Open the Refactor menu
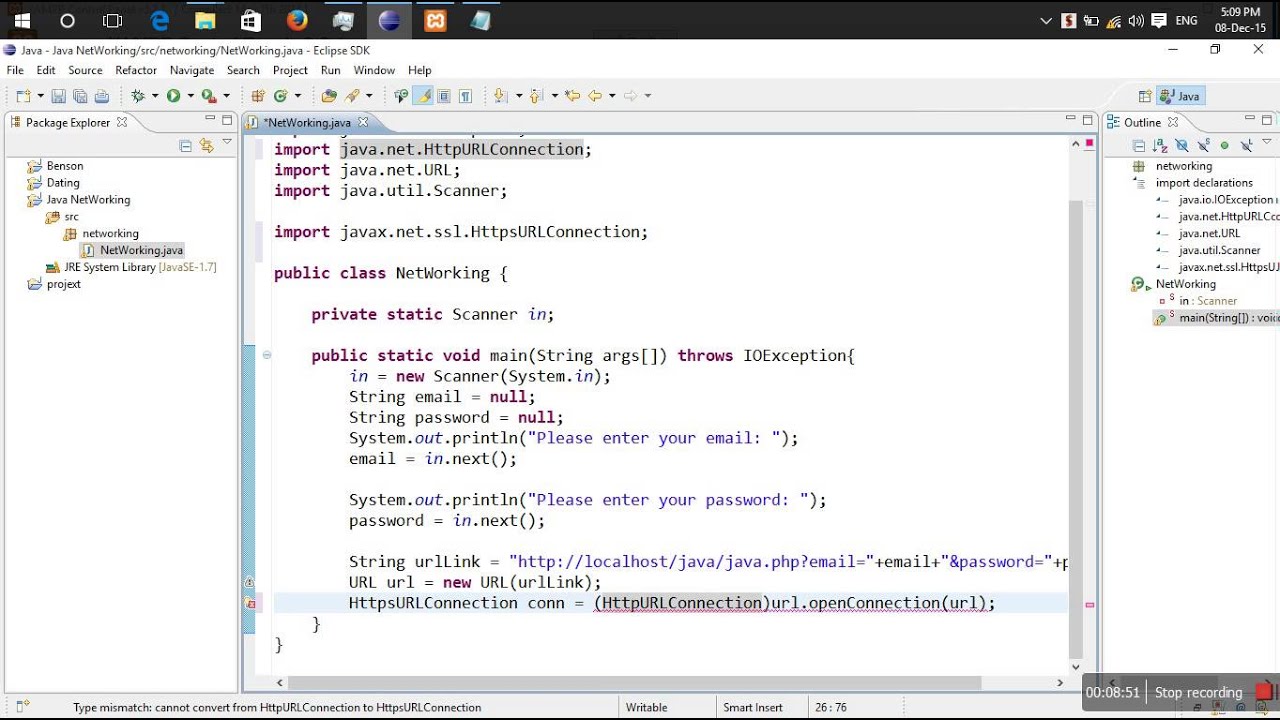Screen dimensions: 1280x720 pos(136,70)
